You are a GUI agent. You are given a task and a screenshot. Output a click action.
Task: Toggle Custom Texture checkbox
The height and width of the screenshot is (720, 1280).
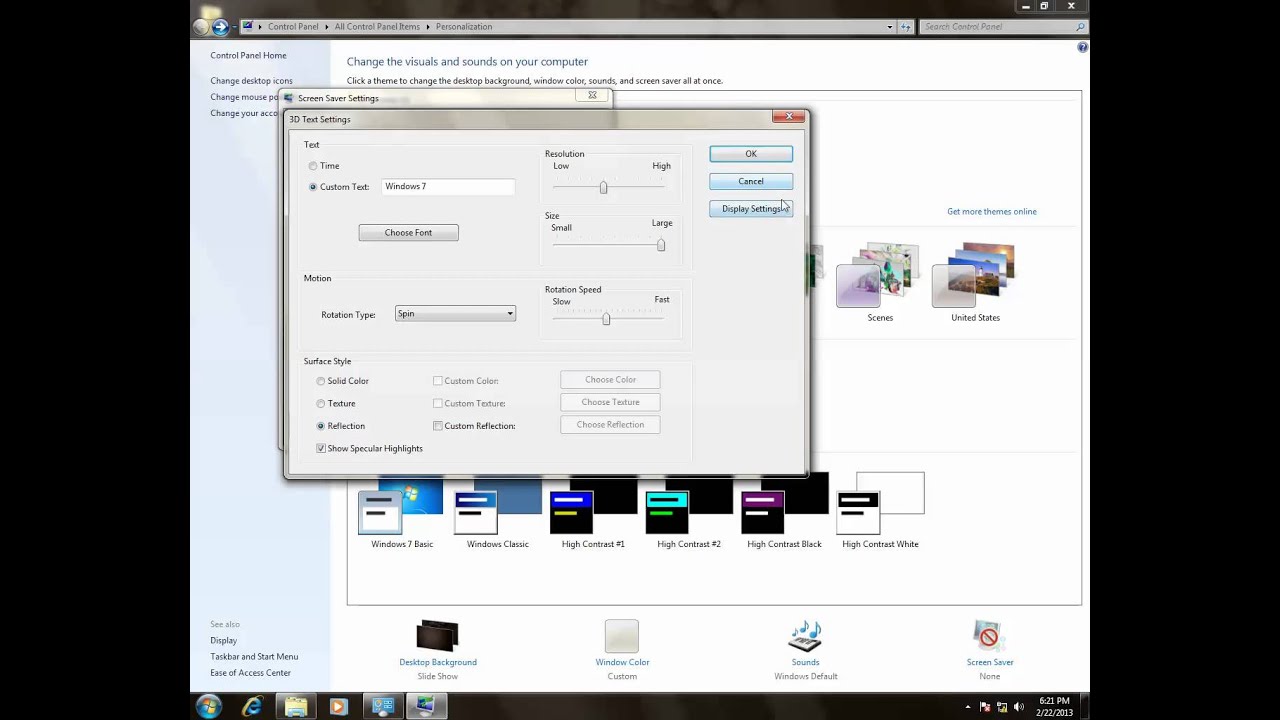click(438, 404)
